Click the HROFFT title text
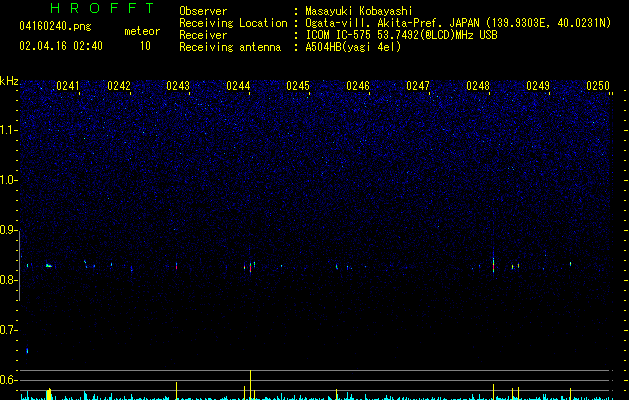The width and height of the screenshot is (629, 400). (102, 8)
